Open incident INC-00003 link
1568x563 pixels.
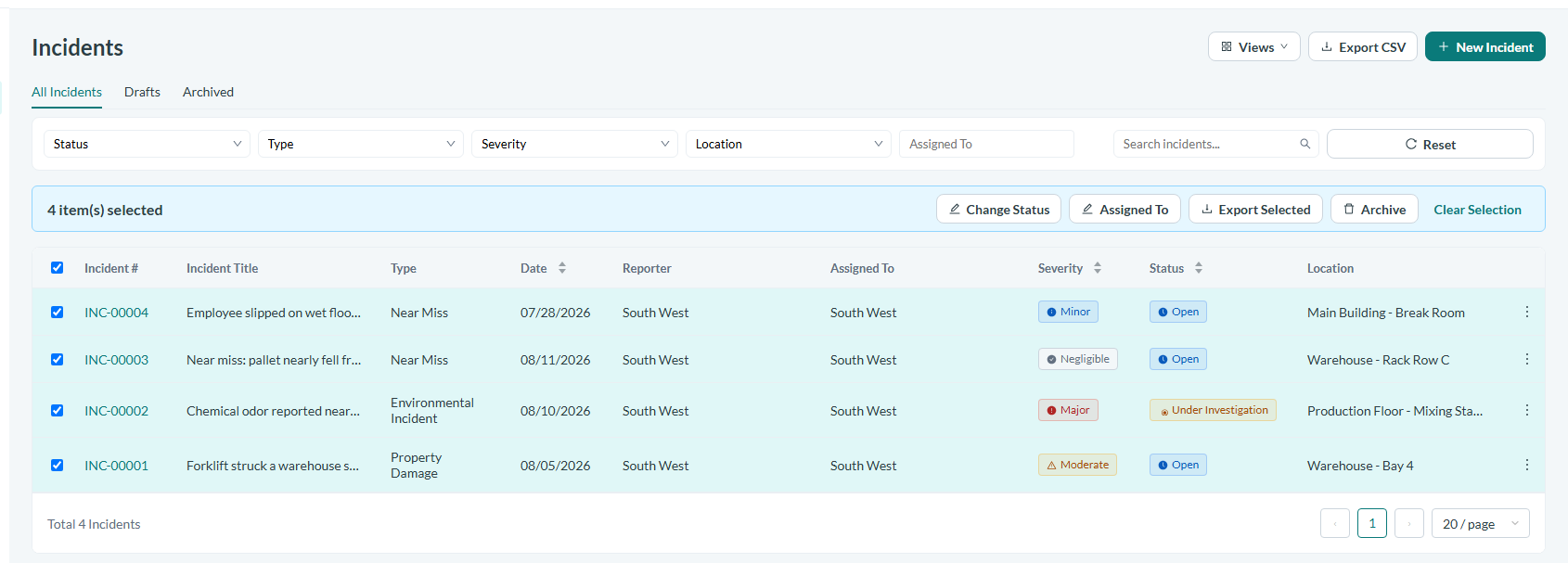(x=116, y=360)
